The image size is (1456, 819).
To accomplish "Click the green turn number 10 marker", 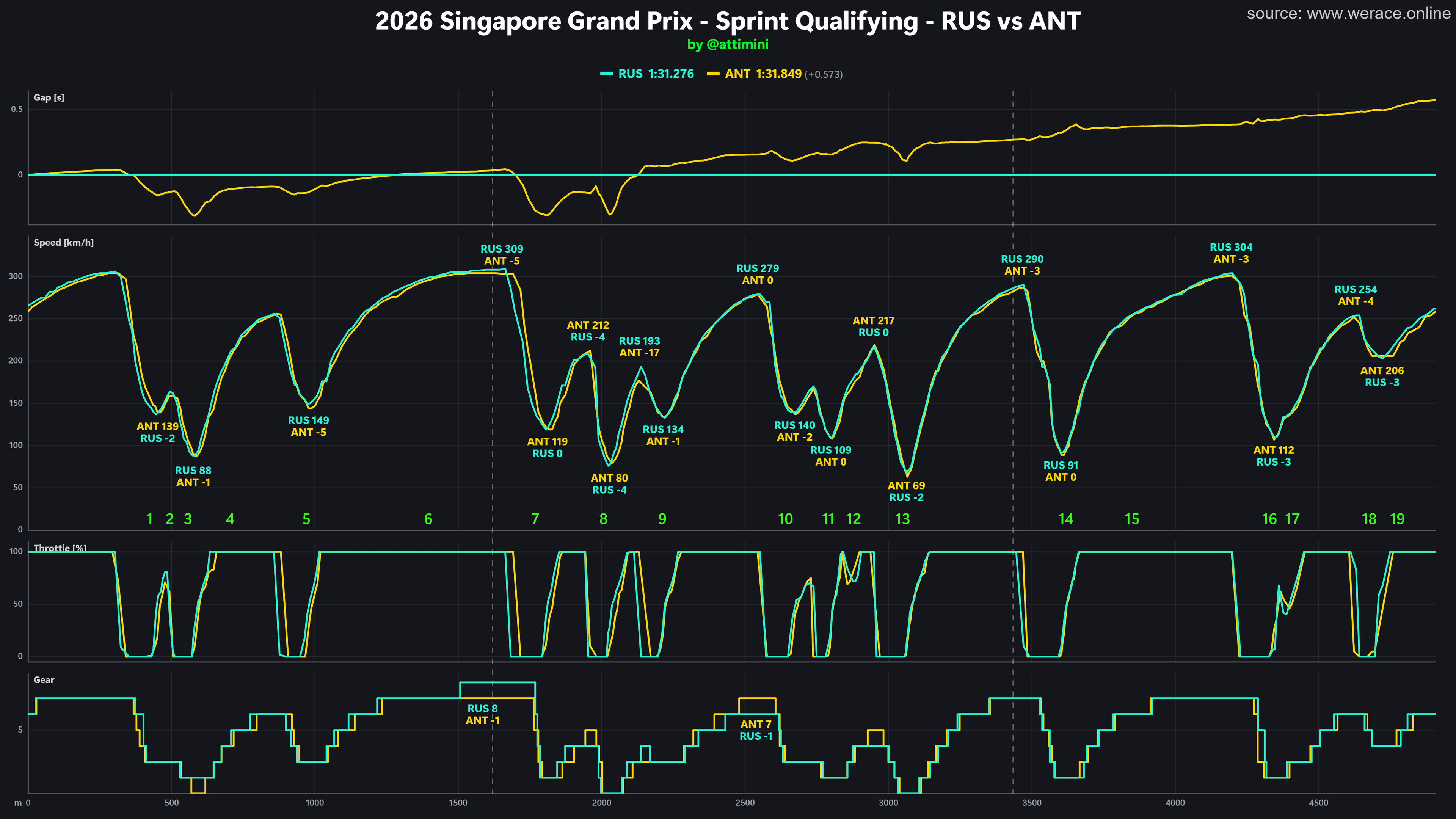I will coord(785,519).
